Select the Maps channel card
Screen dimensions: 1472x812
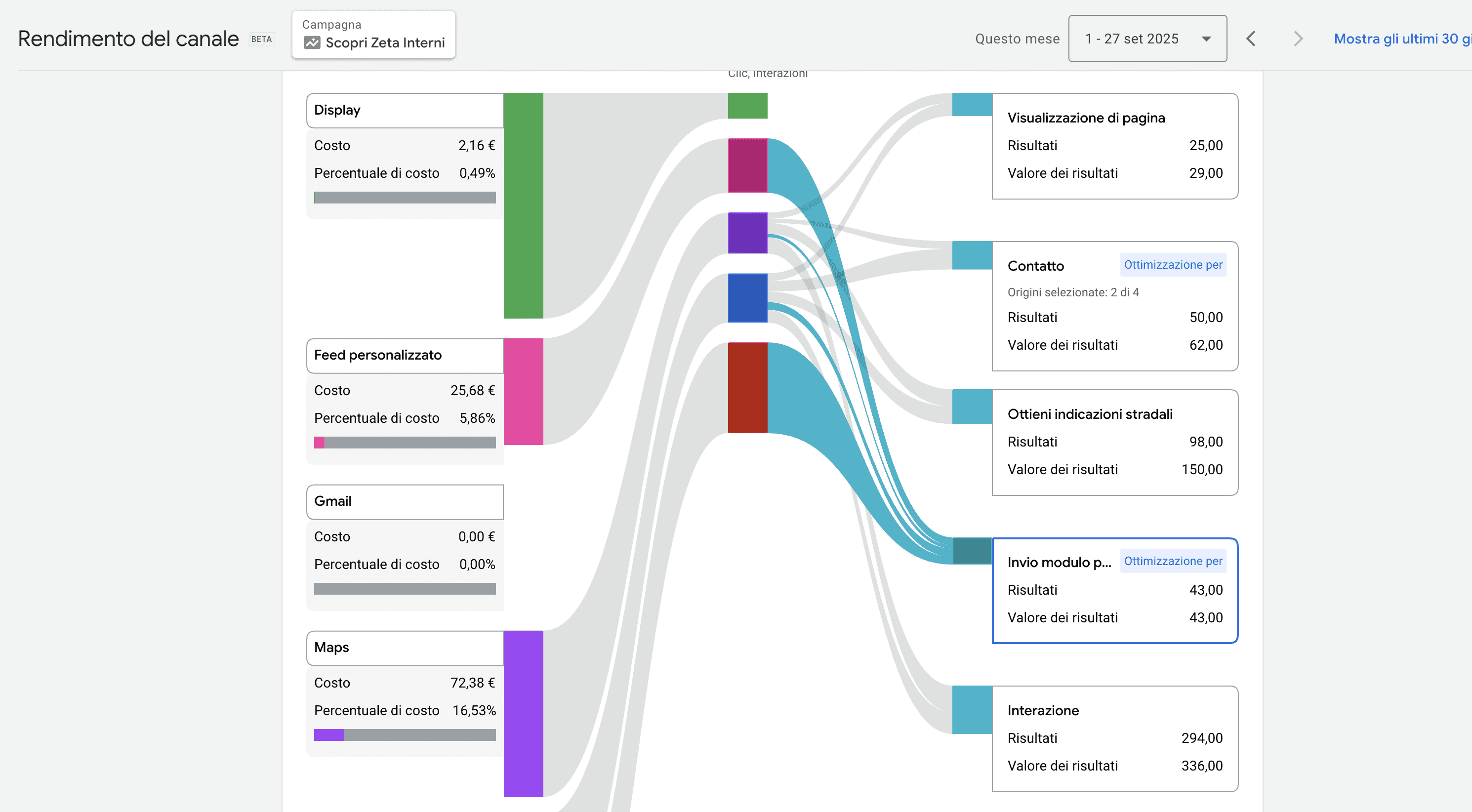pyautogui.click(x=405, y=648)
